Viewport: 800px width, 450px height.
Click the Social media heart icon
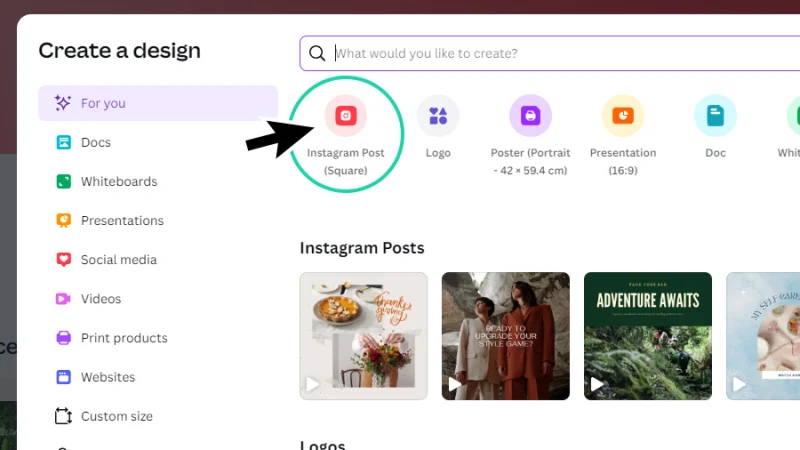click(63, 260)
